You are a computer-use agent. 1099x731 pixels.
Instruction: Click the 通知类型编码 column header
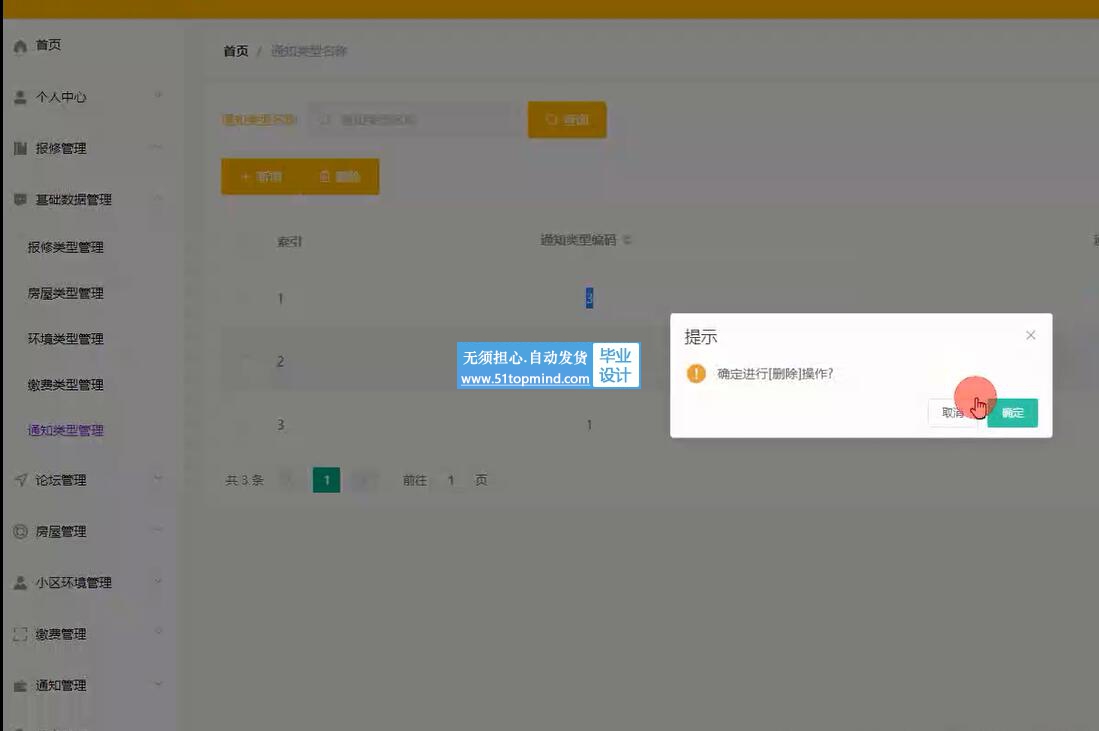(x=578, y=240)
